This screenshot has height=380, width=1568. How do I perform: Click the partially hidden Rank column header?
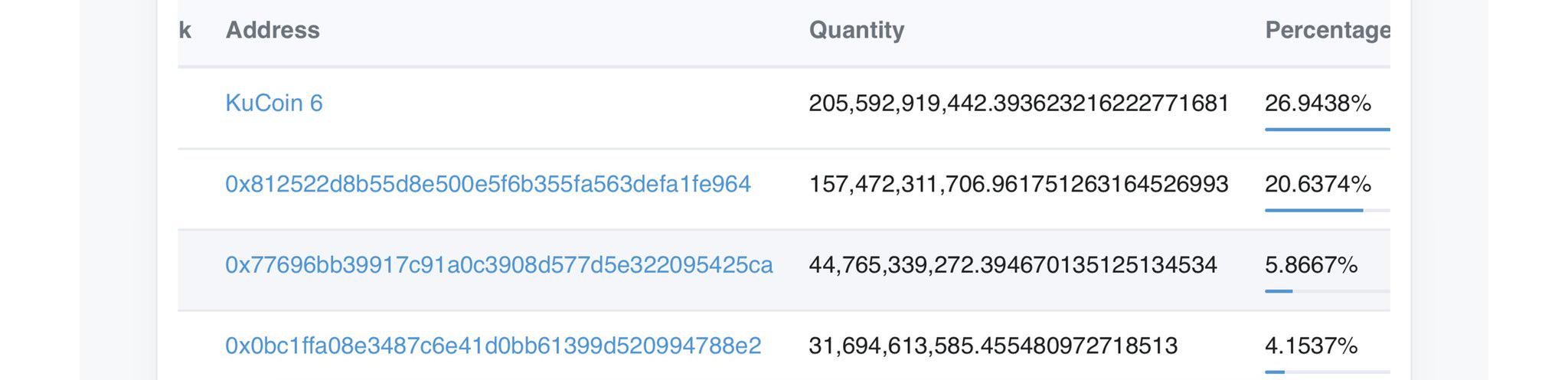tap(185, 30)
